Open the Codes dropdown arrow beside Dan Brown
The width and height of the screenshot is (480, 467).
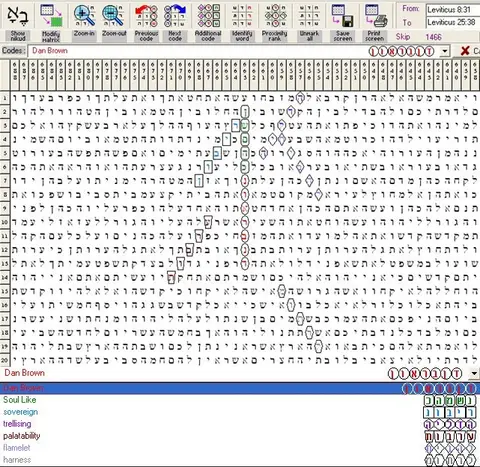[x=445, y=51]
